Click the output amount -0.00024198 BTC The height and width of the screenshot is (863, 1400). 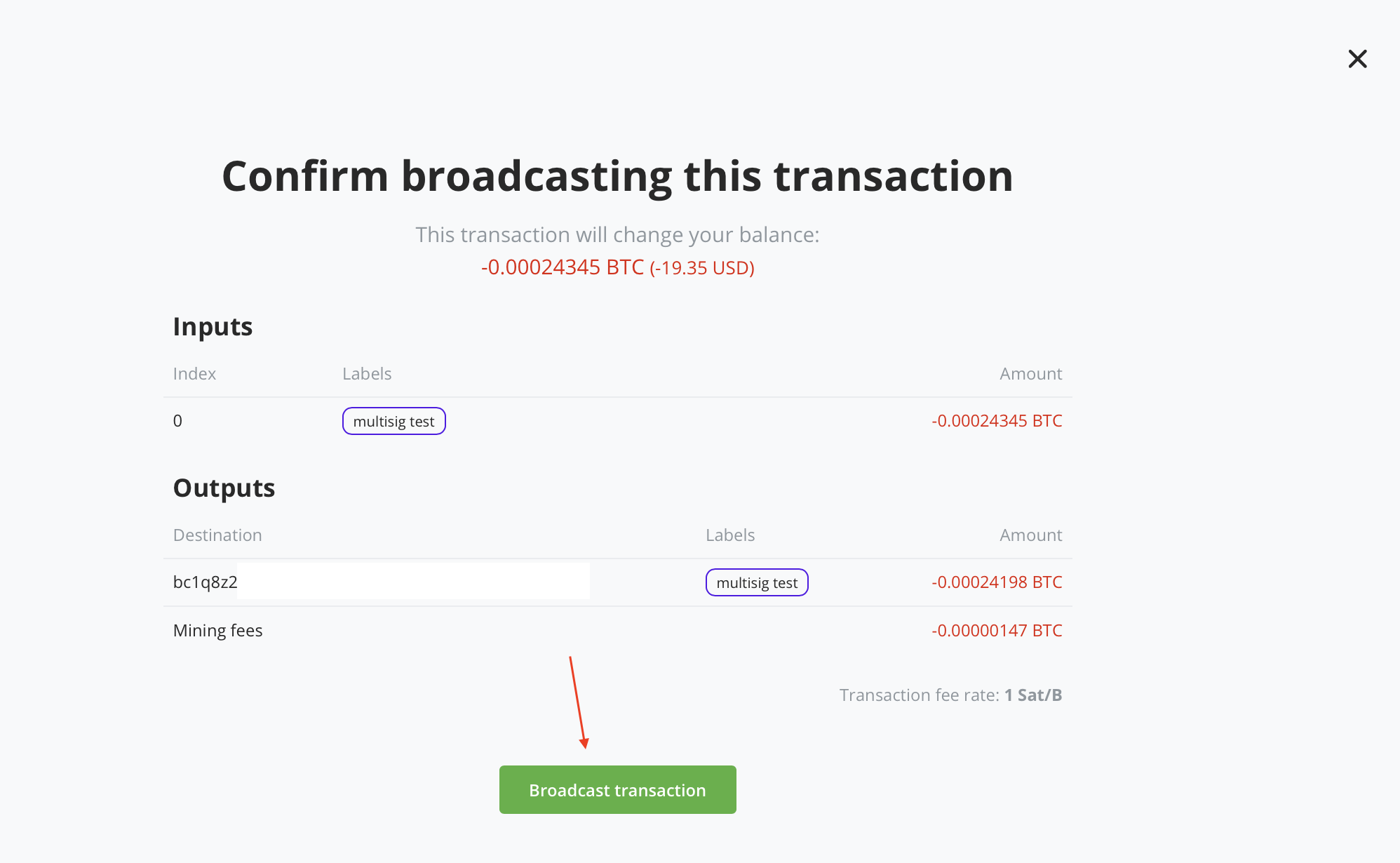click(997, 582)
